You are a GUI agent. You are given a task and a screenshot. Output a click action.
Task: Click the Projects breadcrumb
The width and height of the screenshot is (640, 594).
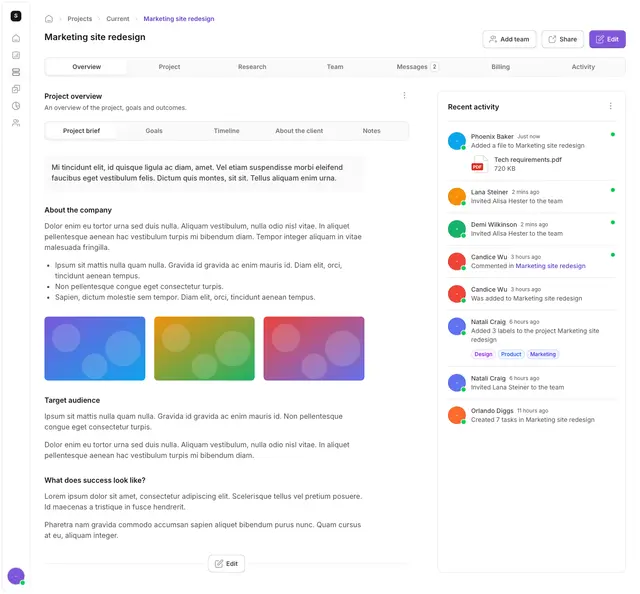point(80,19)
